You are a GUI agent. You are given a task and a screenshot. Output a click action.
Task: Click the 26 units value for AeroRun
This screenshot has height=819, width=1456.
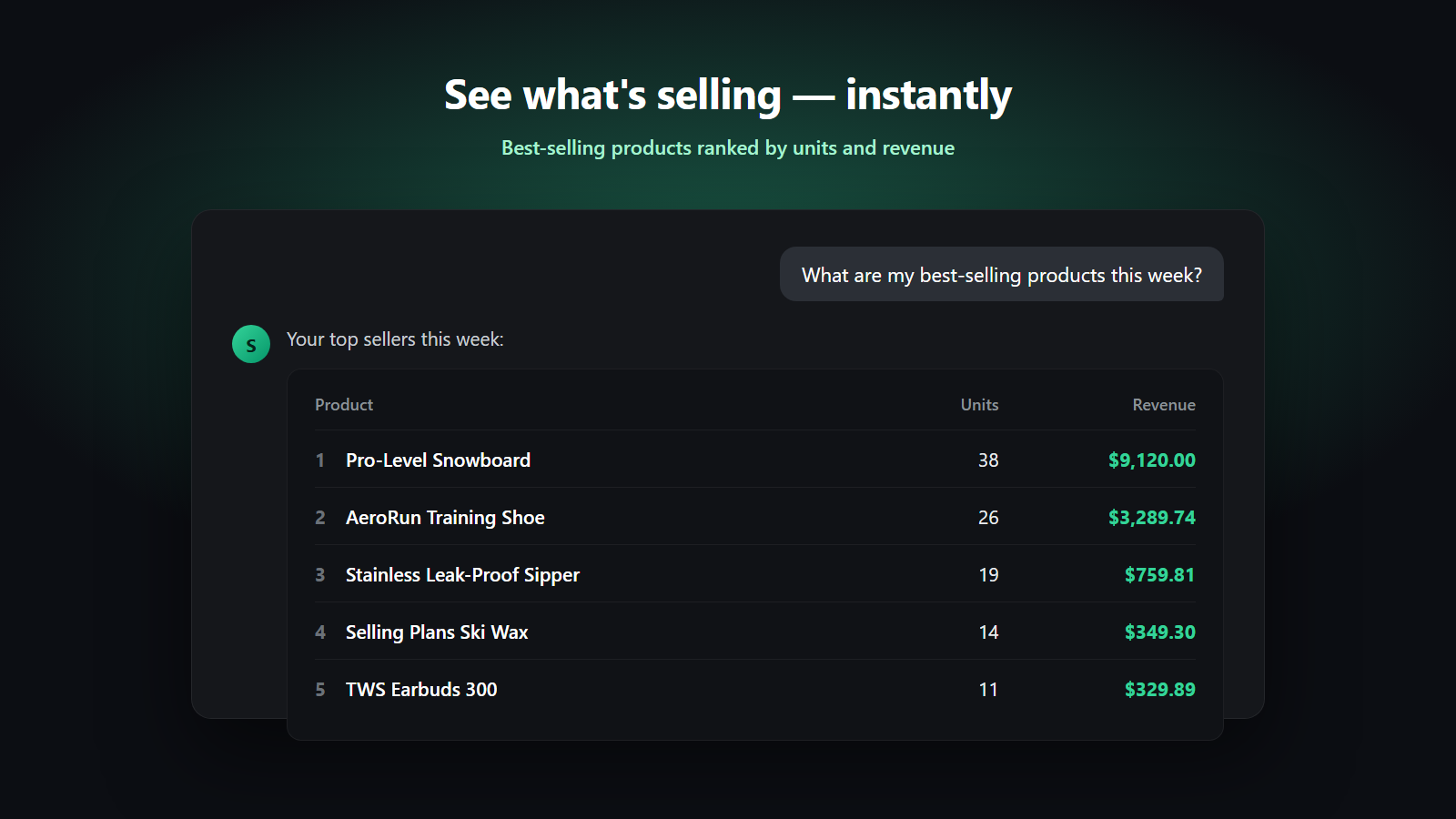point(988,518)
